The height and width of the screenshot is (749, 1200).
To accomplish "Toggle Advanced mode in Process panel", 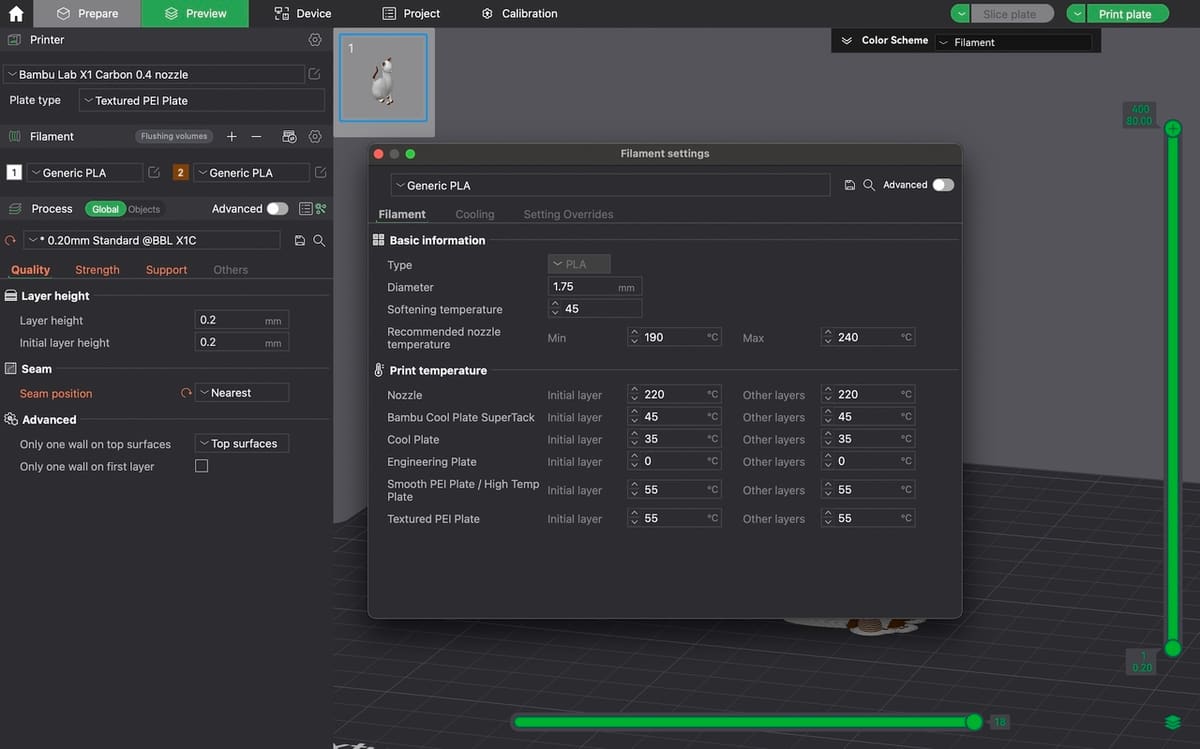I will [x=277, y=209].
